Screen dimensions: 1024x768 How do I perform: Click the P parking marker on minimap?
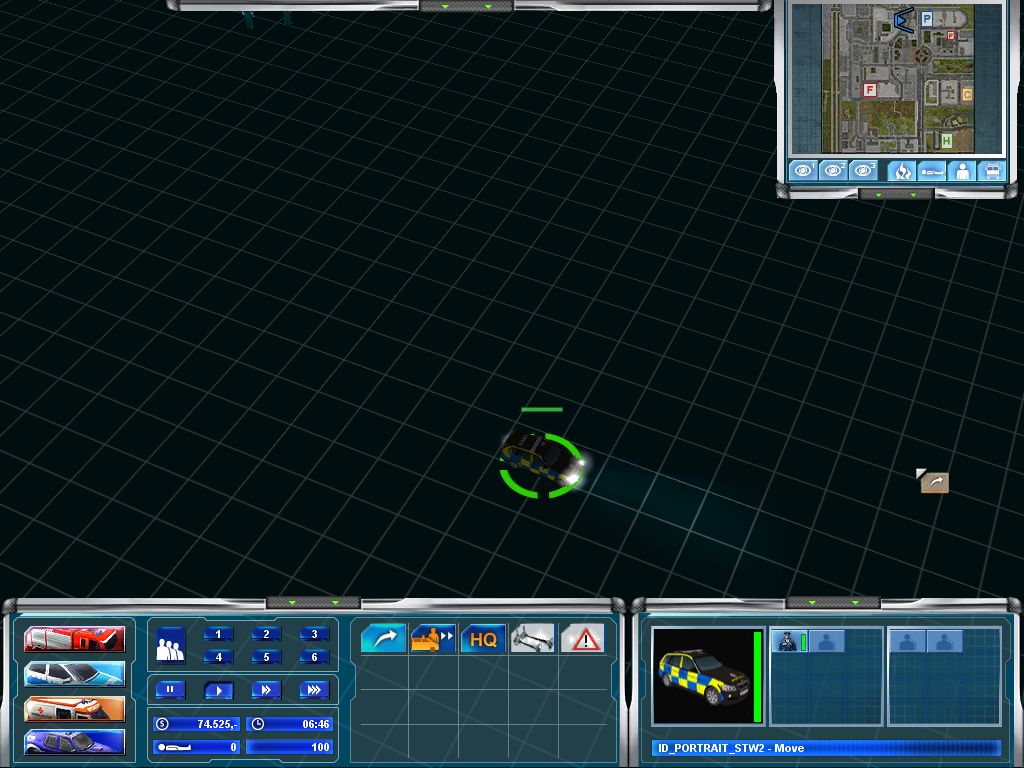[927, 19]
